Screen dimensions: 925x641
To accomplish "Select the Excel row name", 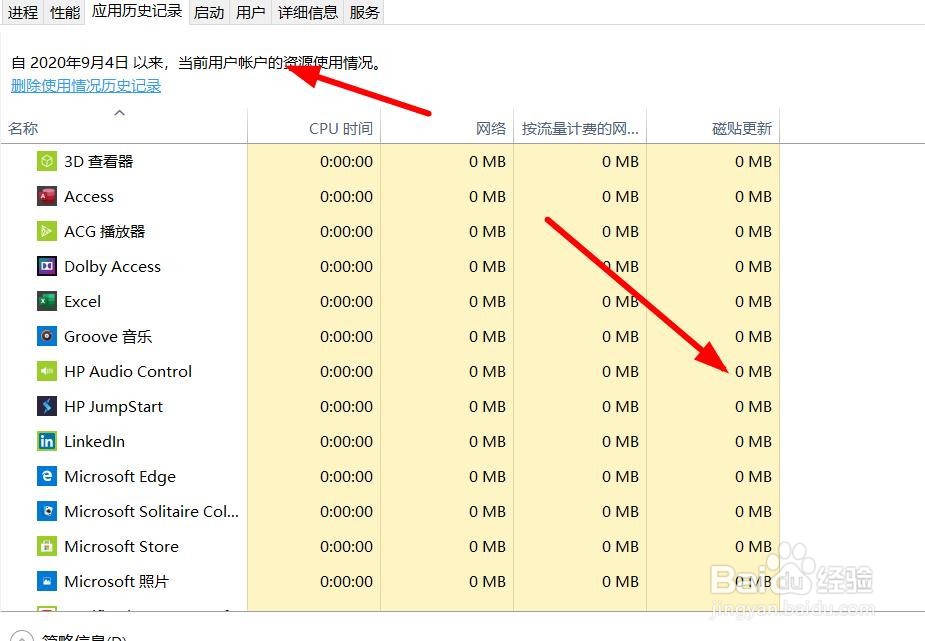I will pos(83,301).
